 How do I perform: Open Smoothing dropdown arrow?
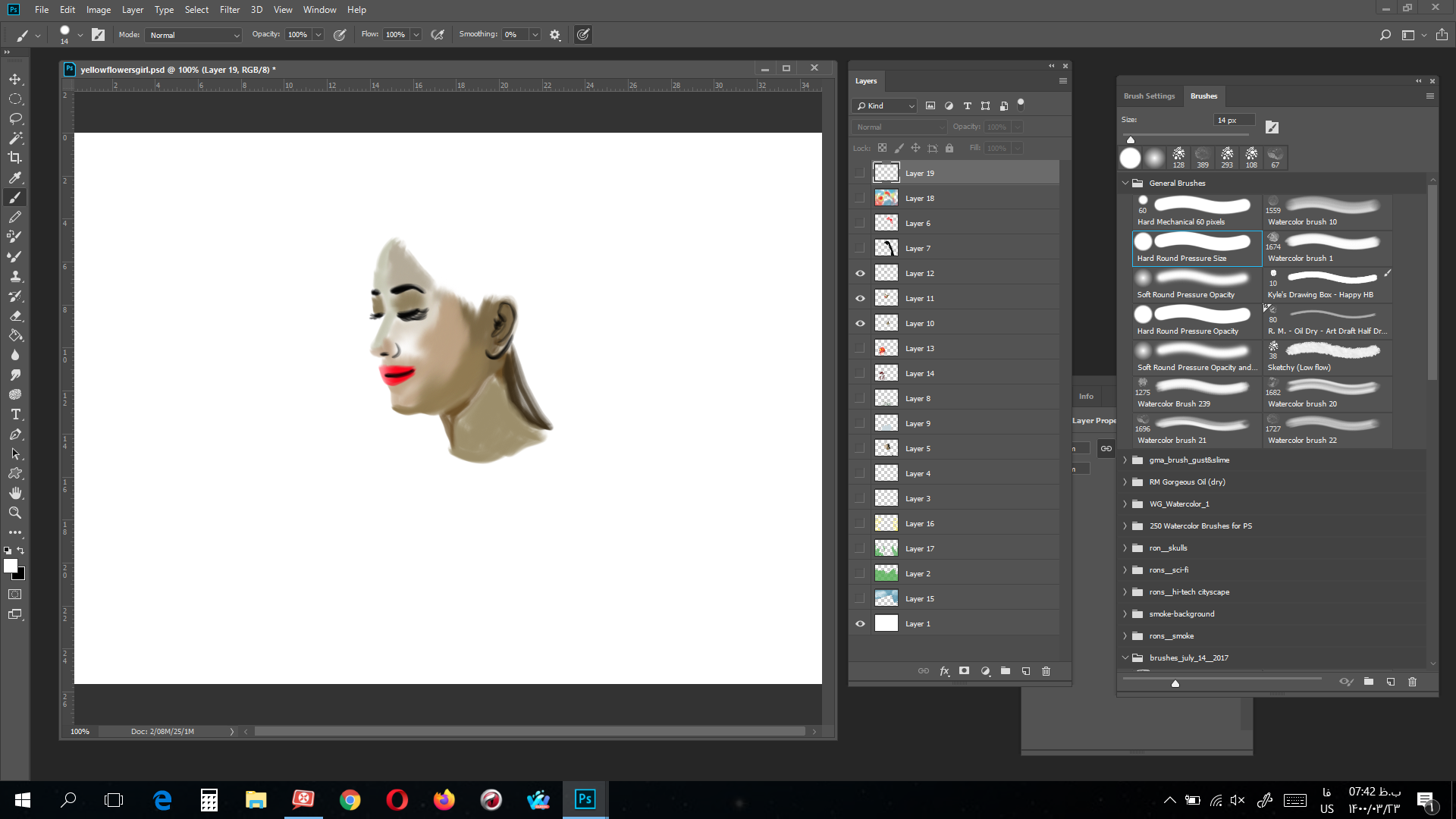[x=535, y=35]
